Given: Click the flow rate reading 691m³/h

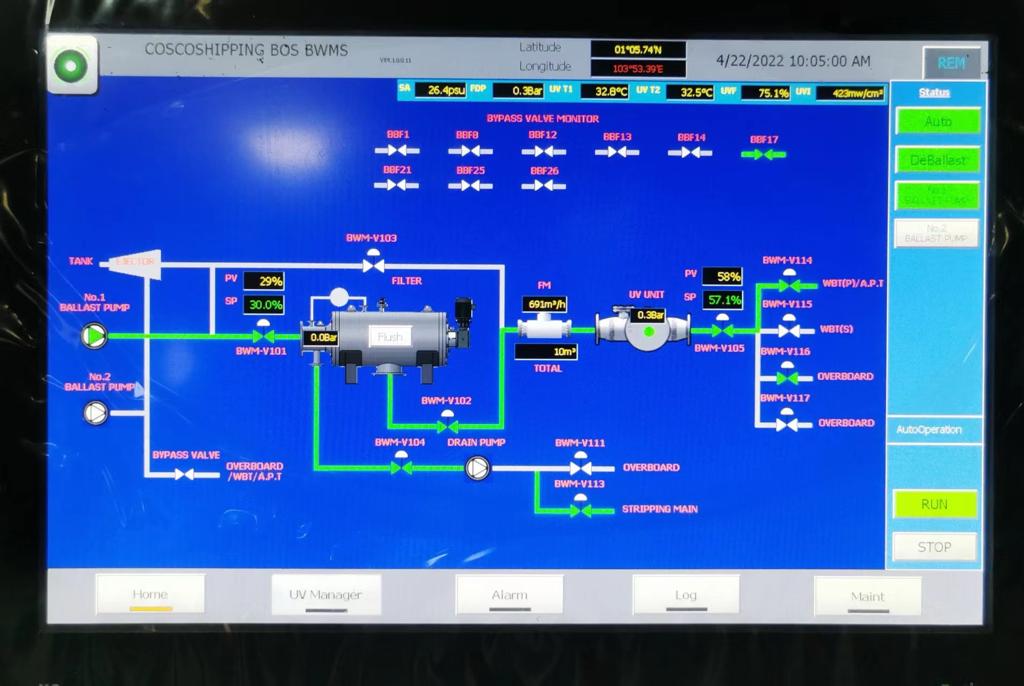Looking at the screenshot, I should pos(544,304).
